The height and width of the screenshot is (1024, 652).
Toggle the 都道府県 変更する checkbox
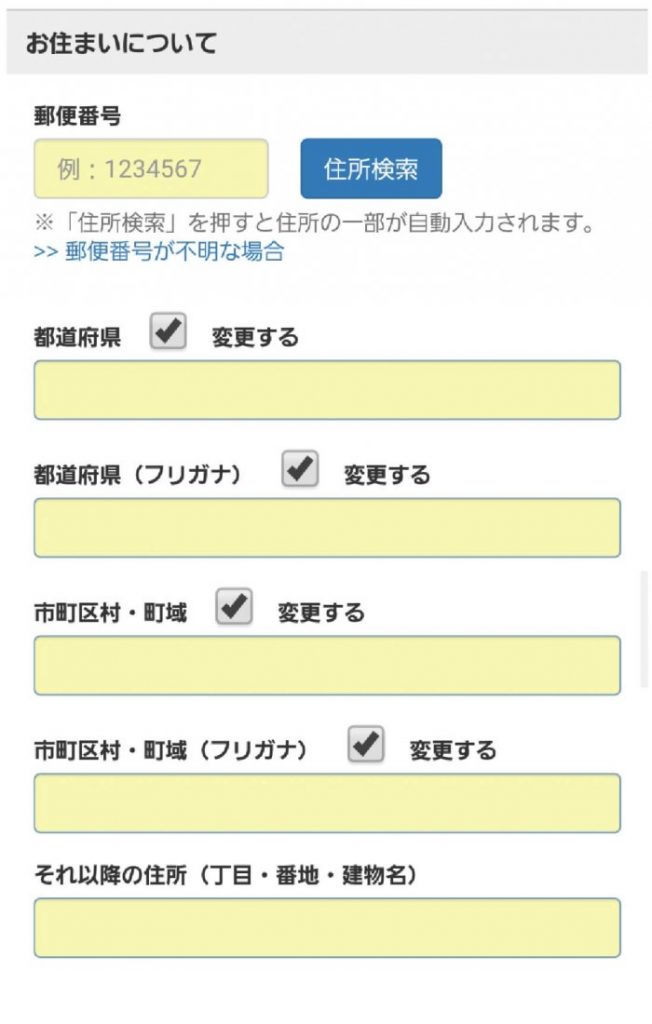168,334
